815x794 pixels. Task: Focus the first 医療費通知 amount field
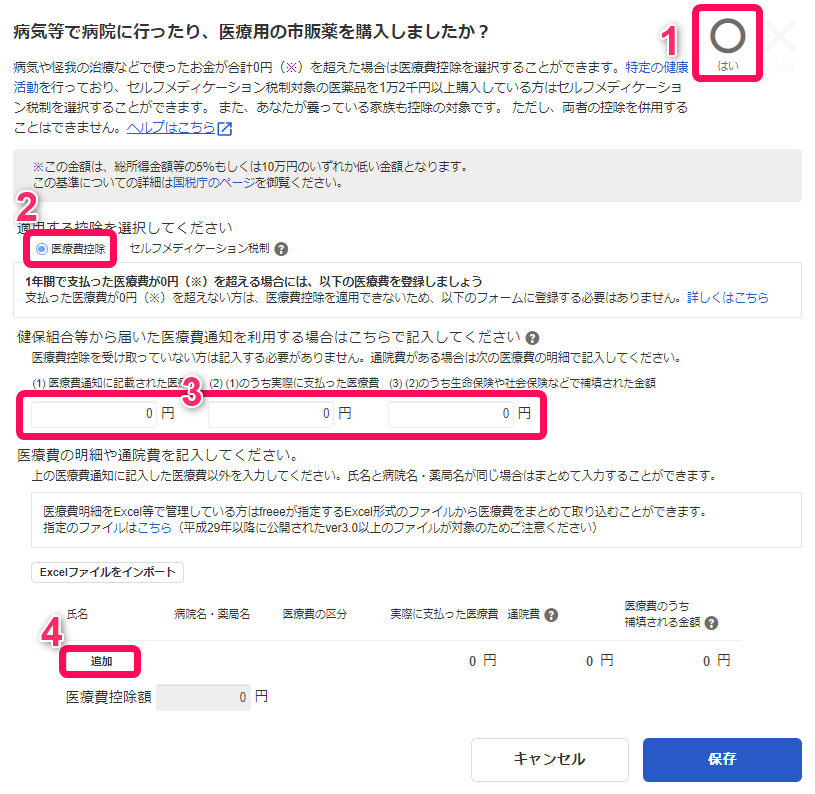[94, 414]
